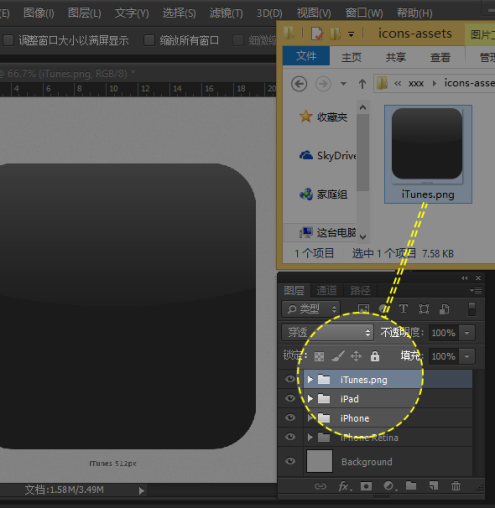
Task: Click the lock all padlock icon
Action: click(375, 356)
